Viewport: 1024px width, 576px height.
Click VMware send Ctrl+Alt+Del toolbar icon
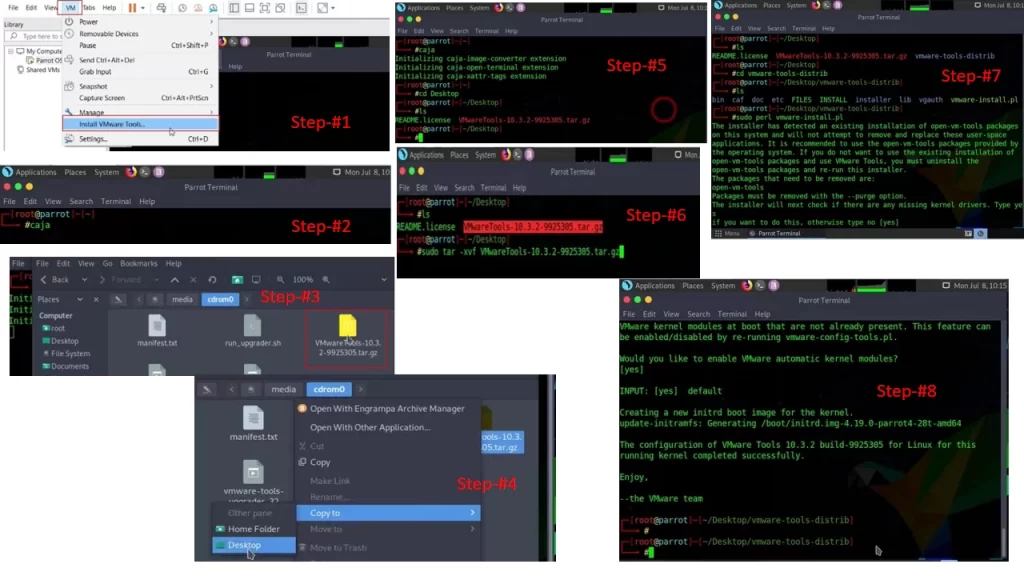[161, 8]
